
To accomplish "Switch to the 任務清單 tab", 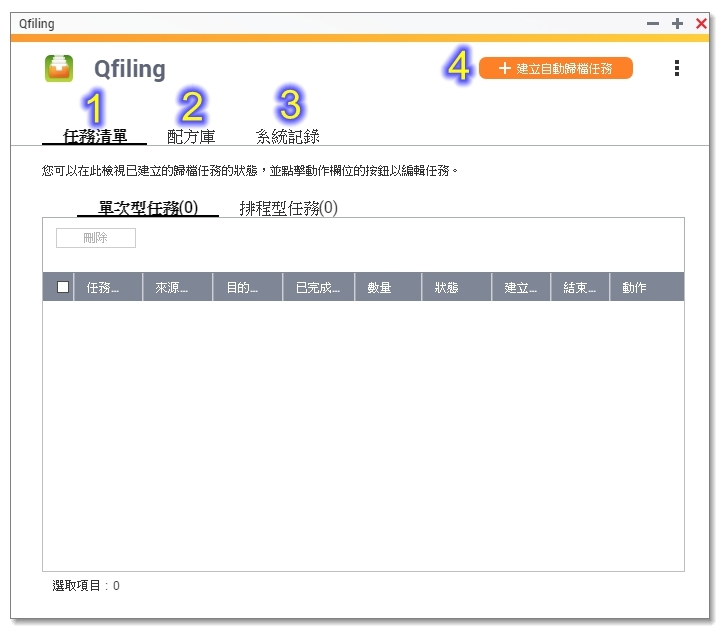I will point(95,136).
